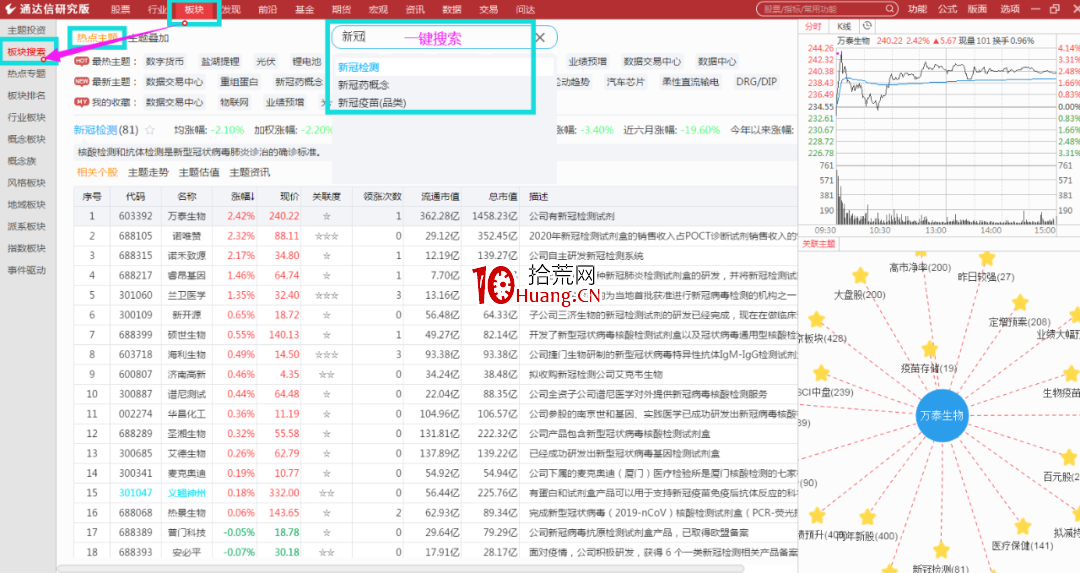Click the 新冠检测(81) theme title link
Viewport: 1080px width, 573px height.
106,129
